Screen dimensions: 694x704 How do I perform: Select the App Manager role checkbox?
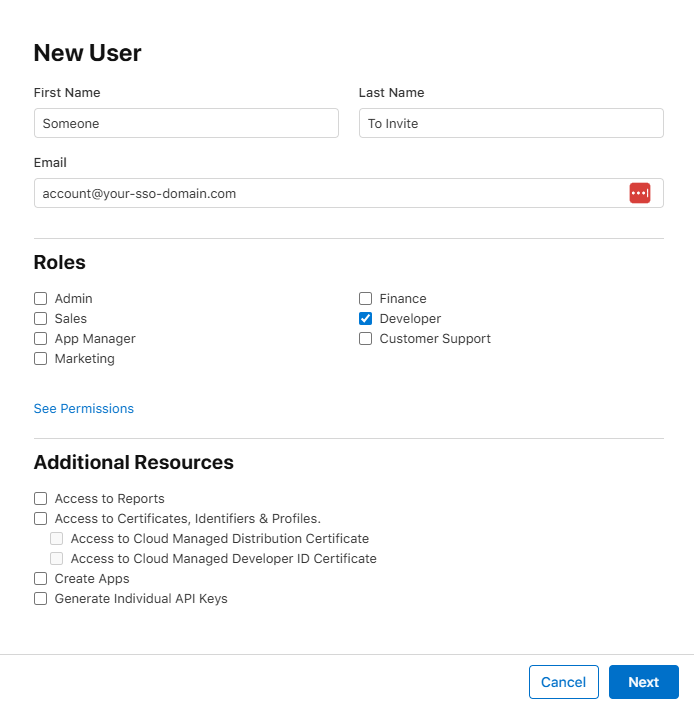[41, 339]
